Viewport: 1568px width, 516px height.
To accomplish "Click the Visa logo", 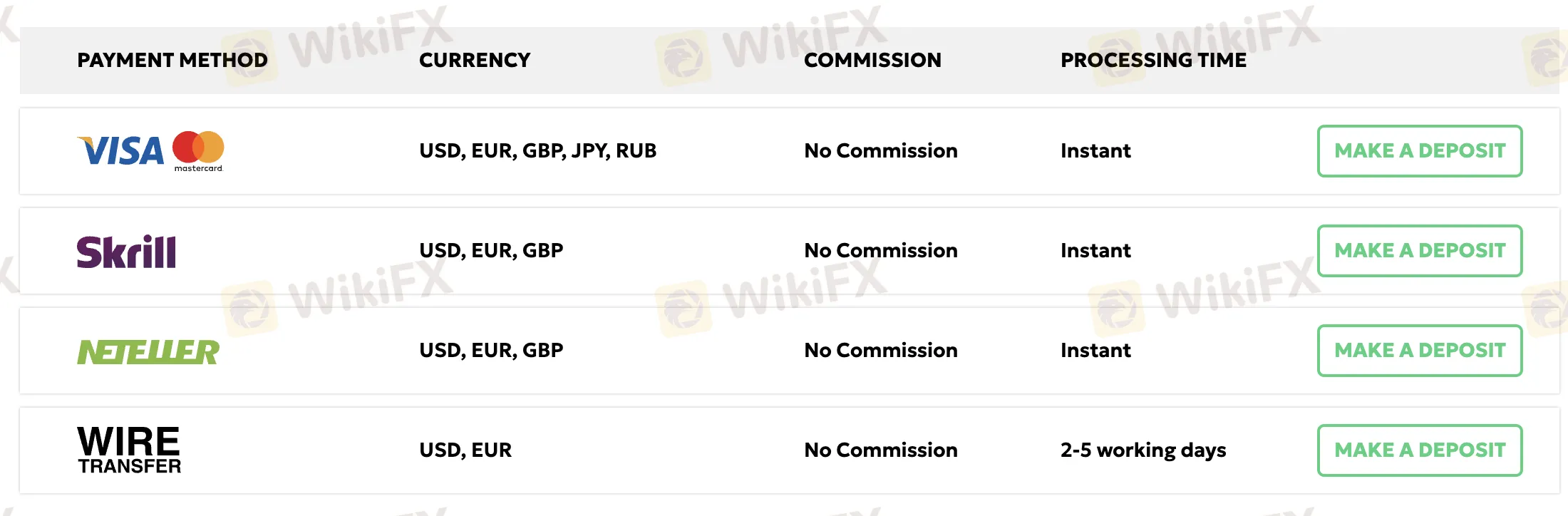I will click(x=120, y=151).
